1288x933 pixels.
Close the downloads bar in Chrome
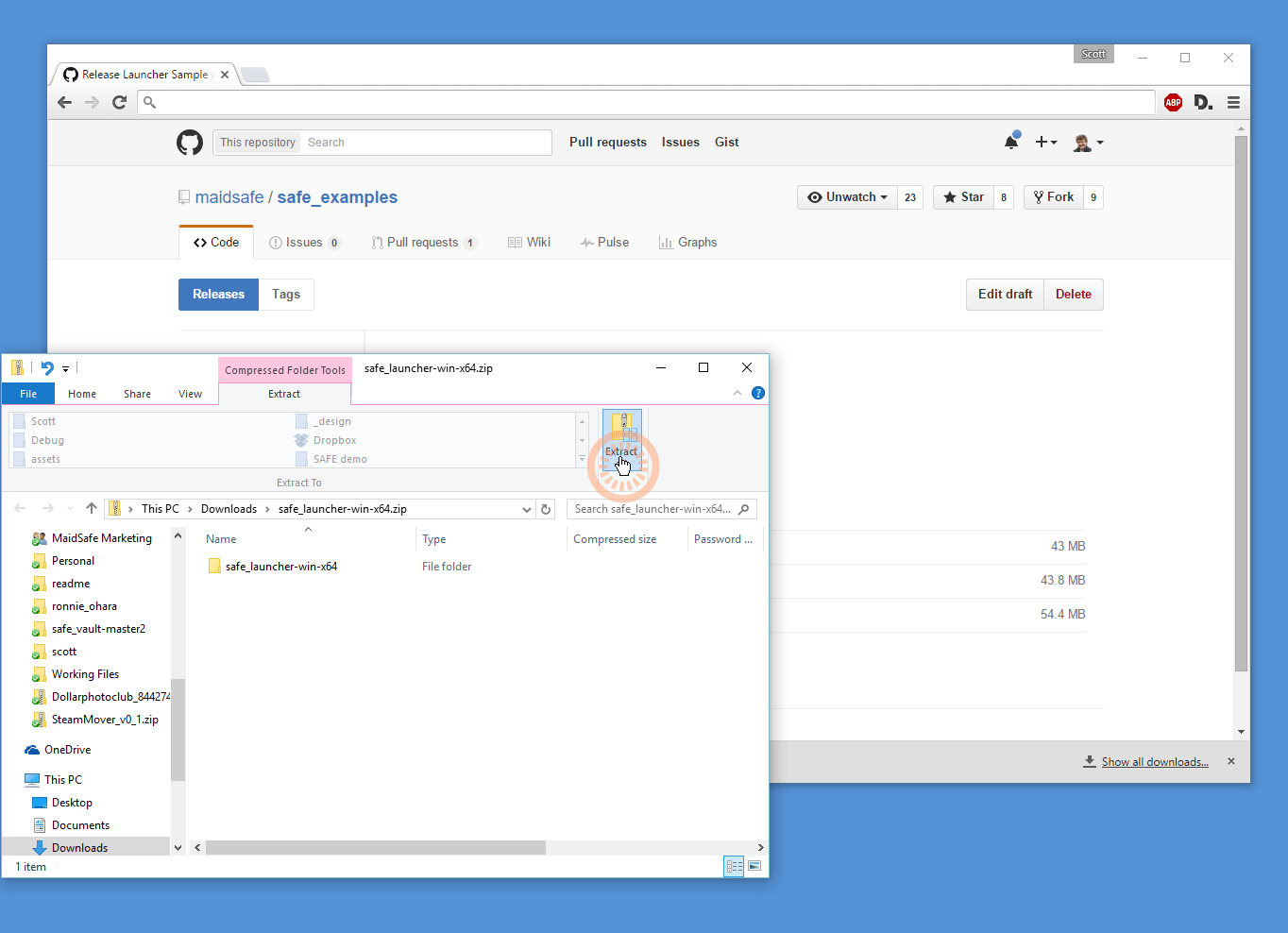(1231, 761)
